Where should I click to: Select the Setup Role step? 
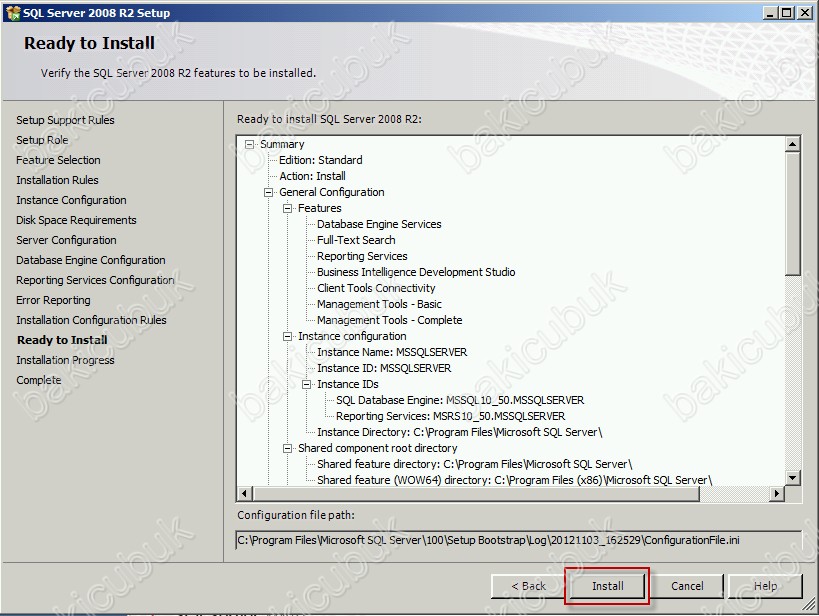click(x=42, y=140)
